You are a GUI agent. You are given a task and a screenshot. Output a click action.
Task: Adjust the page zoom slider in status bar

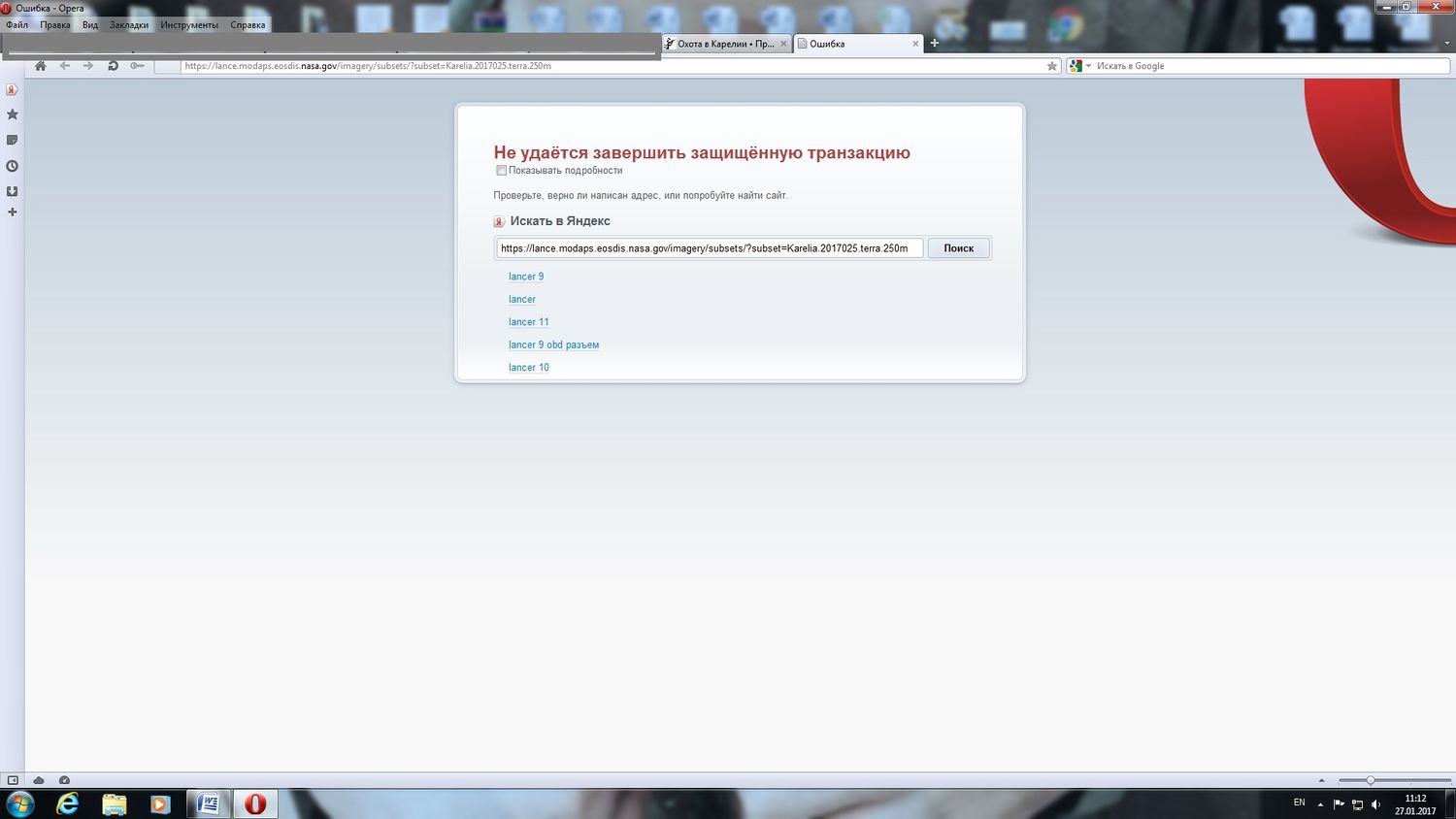[x=1370, y=780]
